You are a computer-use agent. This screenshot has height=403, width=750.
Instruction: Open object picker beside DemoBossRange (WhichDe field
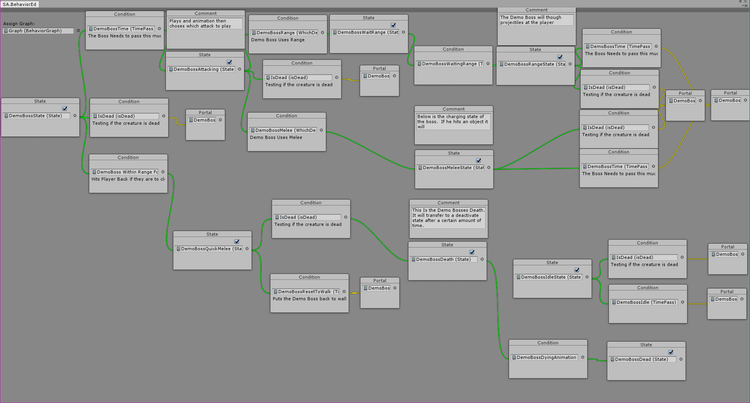click(x=322, y=33)
